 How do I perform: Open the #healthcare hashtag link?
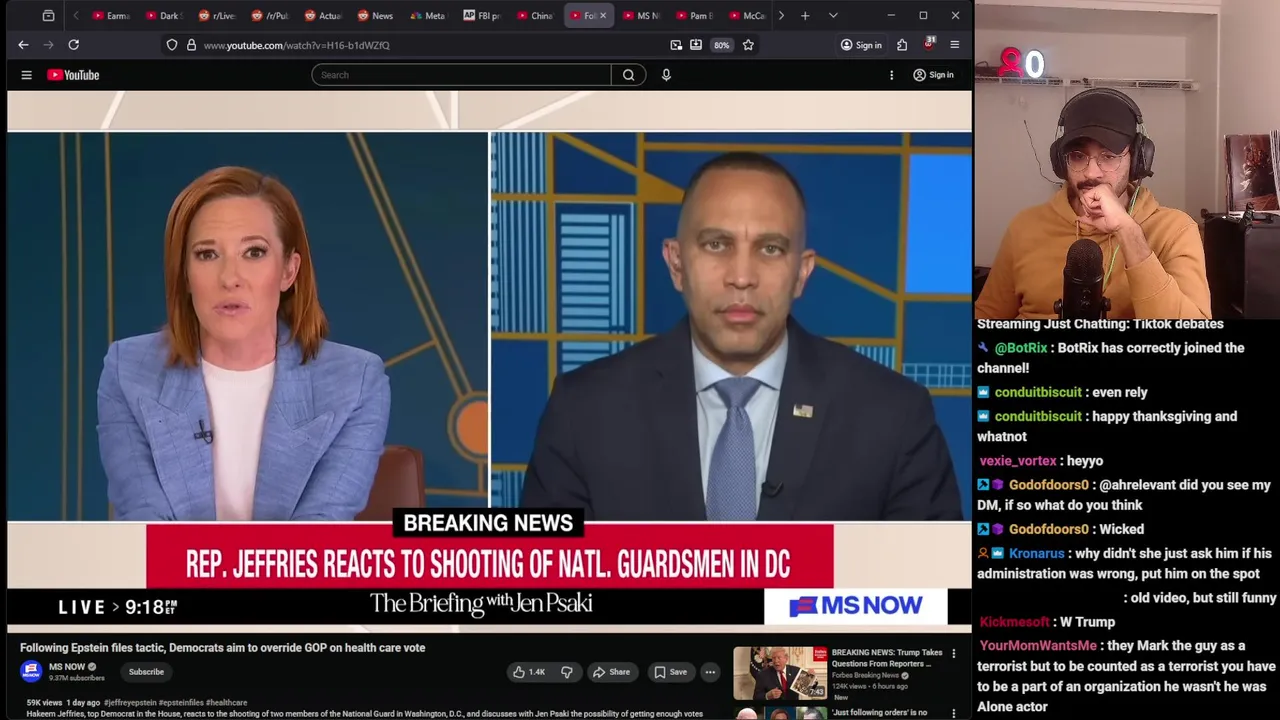coord(226,703)
